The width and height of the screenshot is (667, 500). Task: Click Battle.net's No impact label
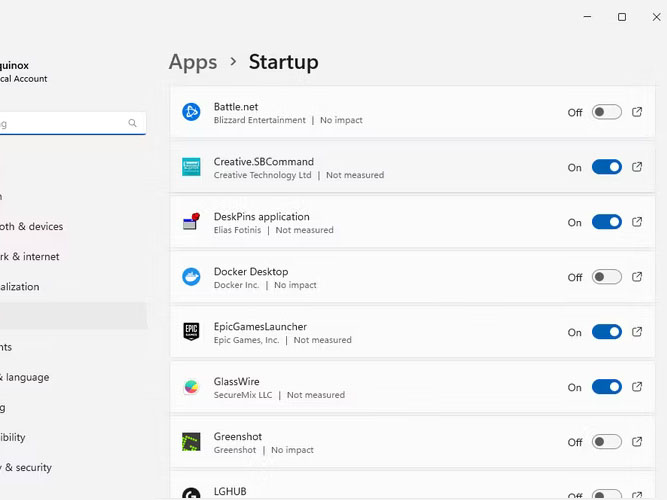pyautogui.click(x=341, y=120)
